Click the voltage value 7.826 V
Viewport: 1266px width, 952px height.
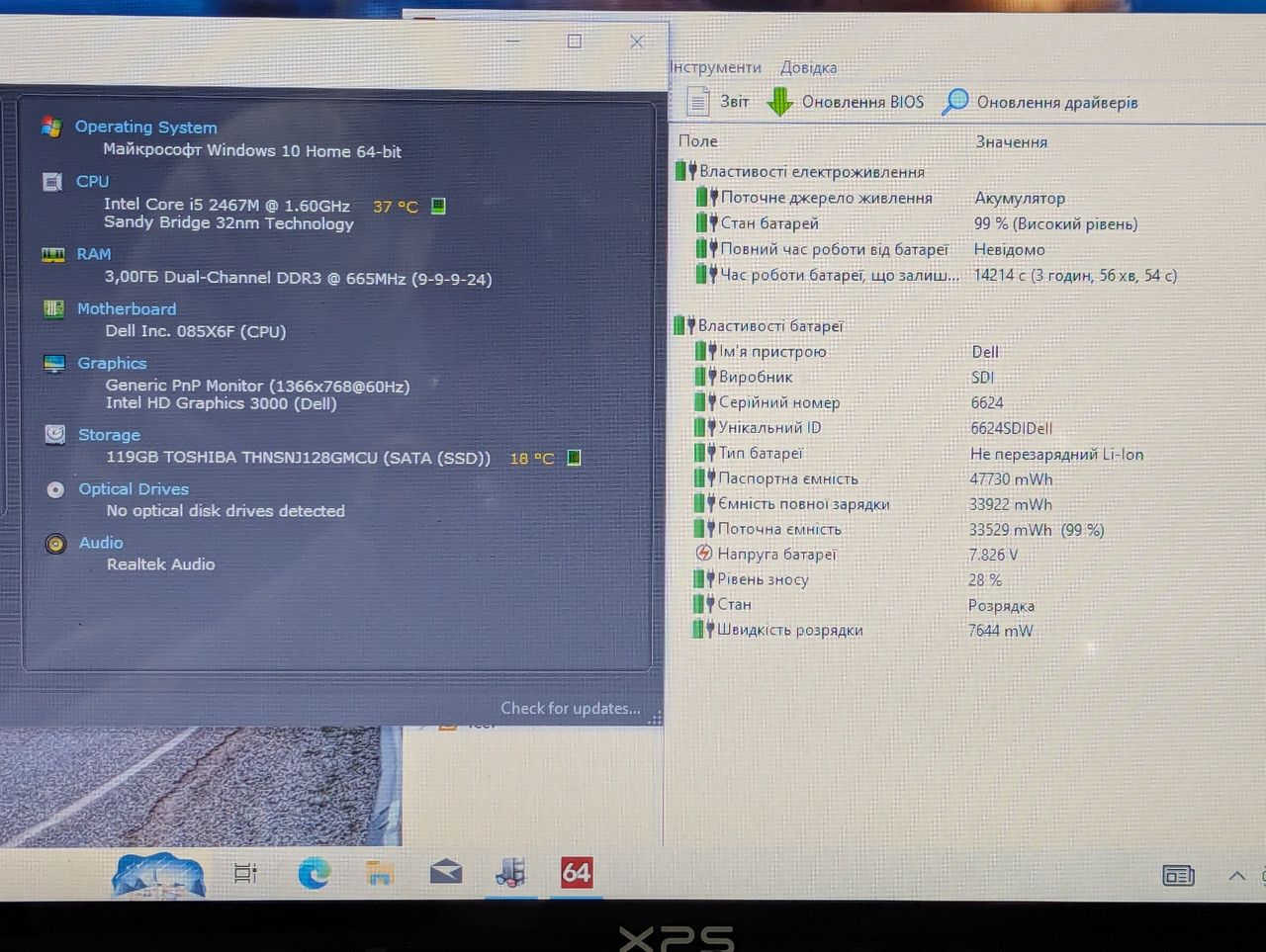click(993, 555)
